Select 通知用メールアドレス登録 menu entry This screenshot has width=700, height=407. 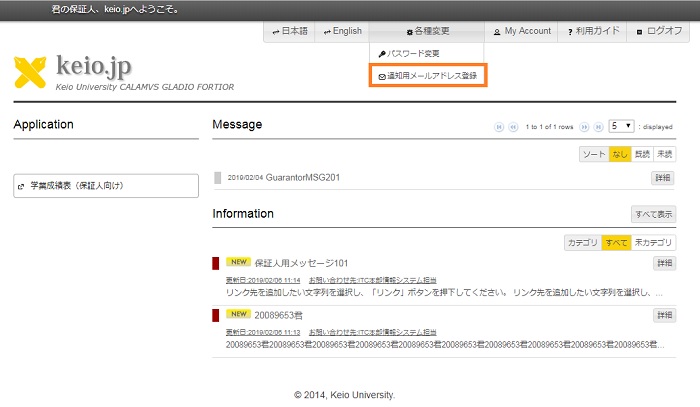pyautogui.click(x=427, y=76)
